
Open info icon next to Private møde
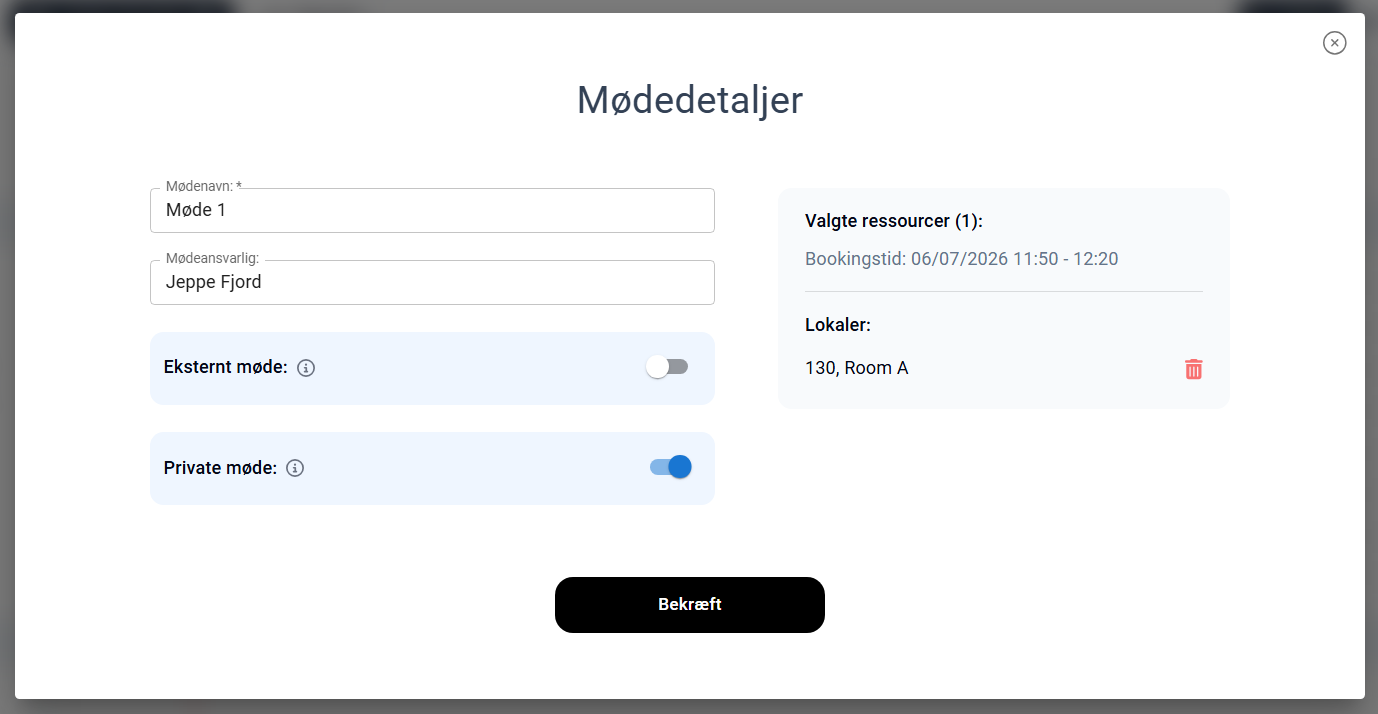(x=295, y=468)
